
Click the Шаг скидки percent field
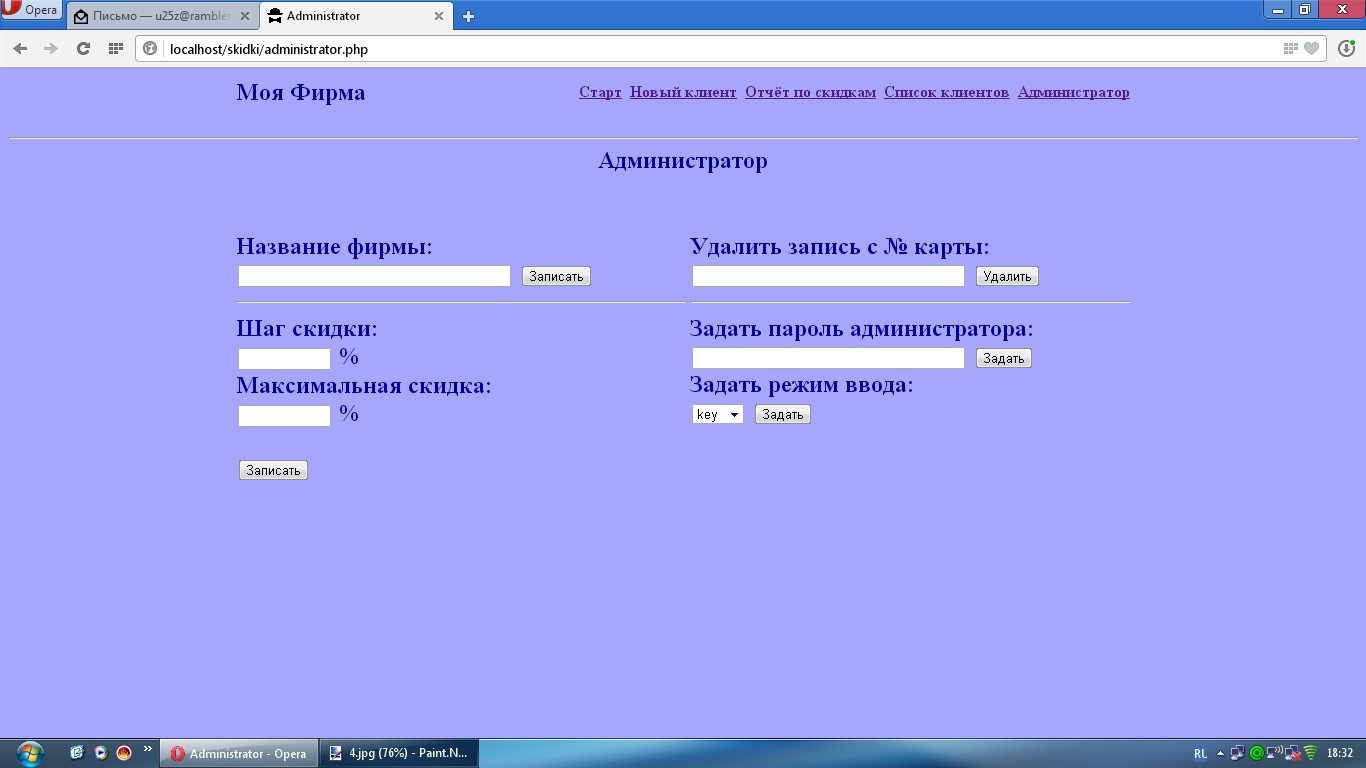284,358
